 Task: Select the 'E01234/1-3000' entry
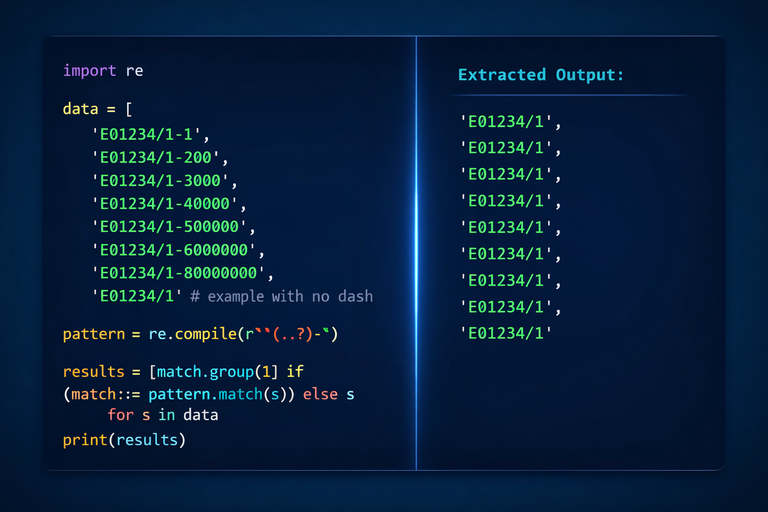coord(160,180)
